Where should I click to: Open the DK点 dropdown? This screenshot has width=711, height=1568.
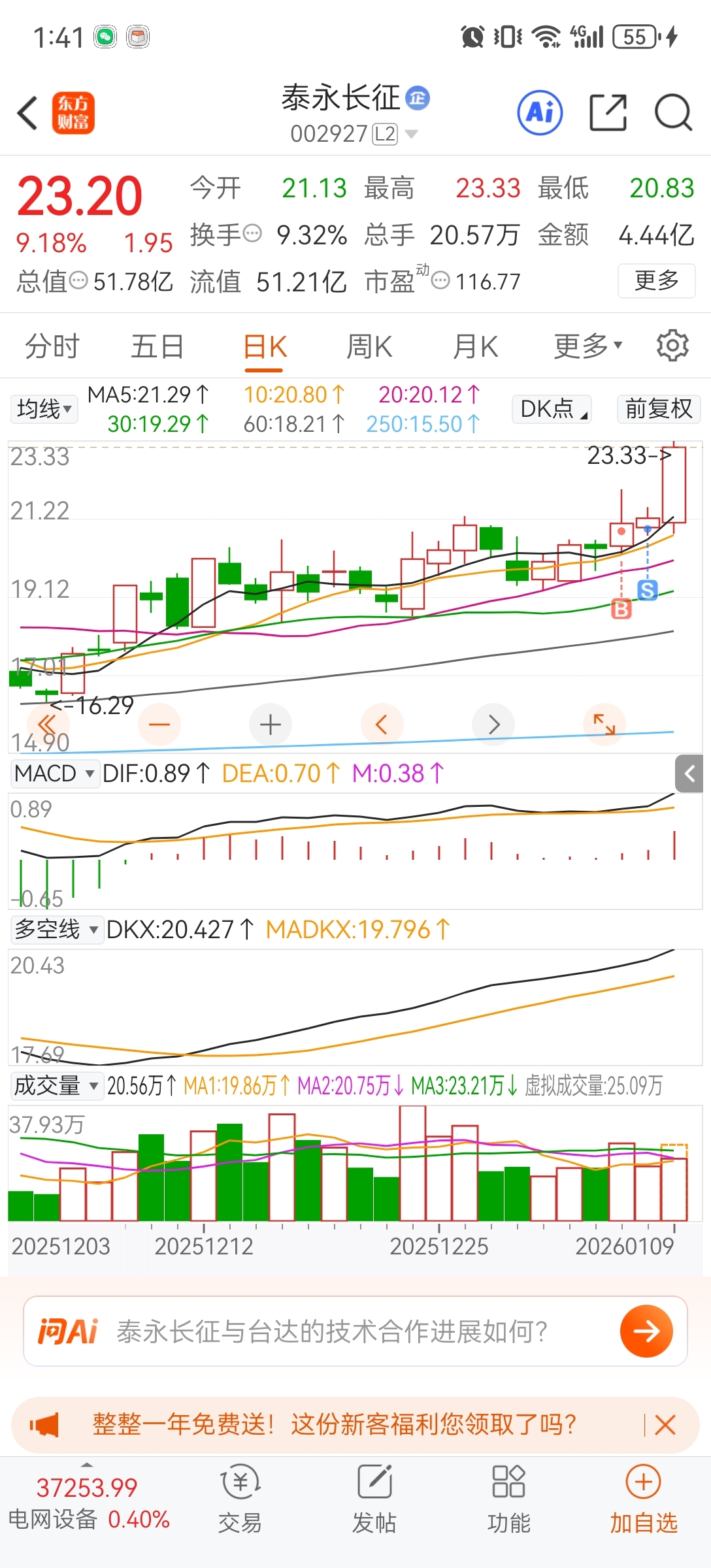[x=552, y=408]
